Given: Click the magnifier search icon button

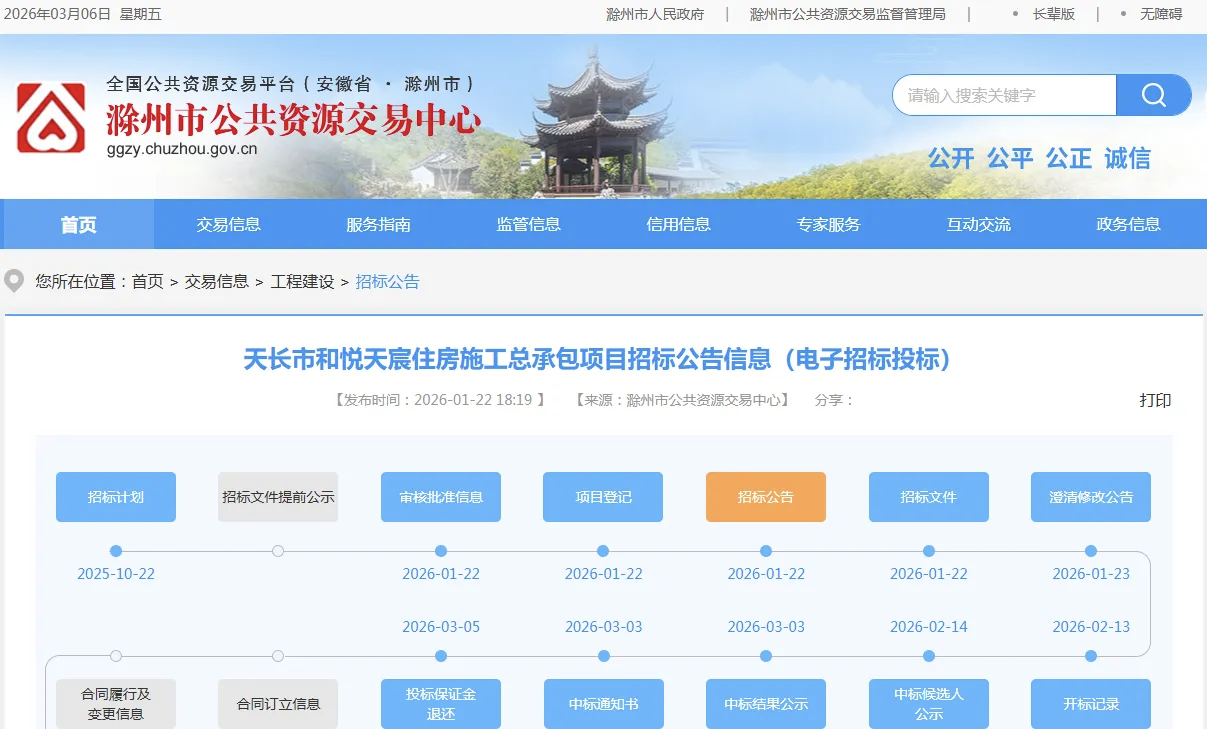Looking at the screenshot, I should click(x=1154, y=95).
